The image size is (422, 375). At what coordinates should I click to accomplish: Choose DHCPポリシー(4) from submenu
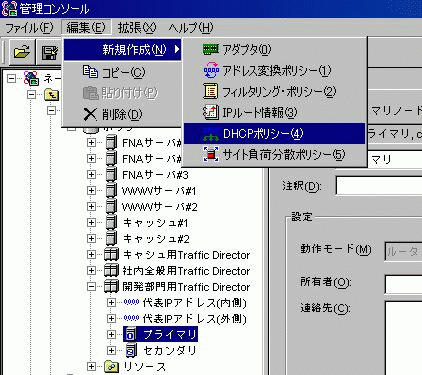(x=274, y=134)
